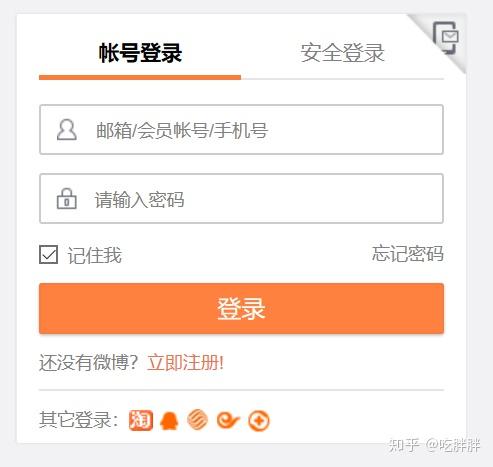Click the 还没有微博? text
493x467 pixels.
(88, 362)
